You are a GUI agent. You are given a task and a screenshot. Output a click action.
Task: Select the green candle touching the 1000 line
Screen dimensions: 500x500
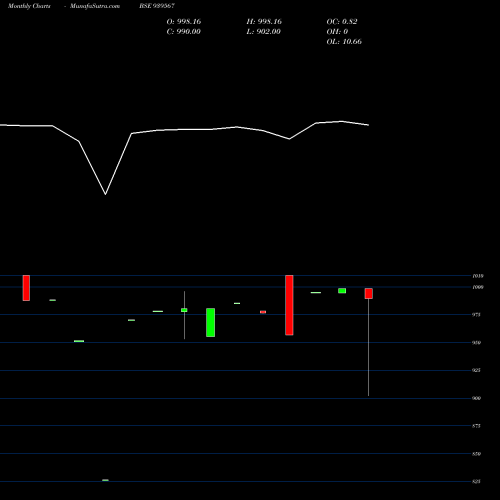pyautogui.click(x=342, y=291)
